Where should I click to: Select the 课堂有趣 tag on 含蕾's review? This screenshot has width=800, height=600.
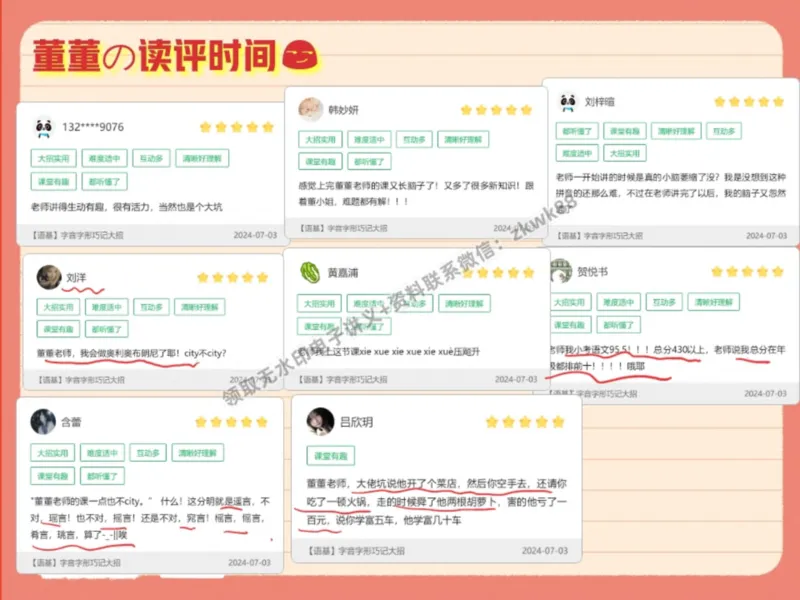53,476
